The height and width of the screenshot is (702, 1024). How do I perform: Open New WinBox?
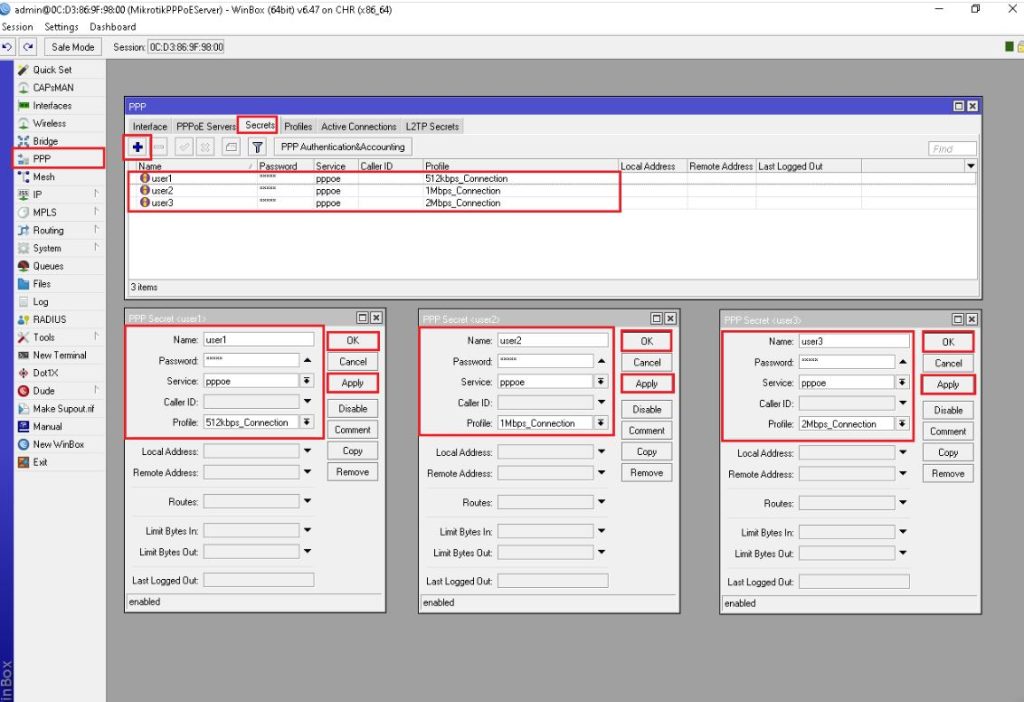point(59,445)
